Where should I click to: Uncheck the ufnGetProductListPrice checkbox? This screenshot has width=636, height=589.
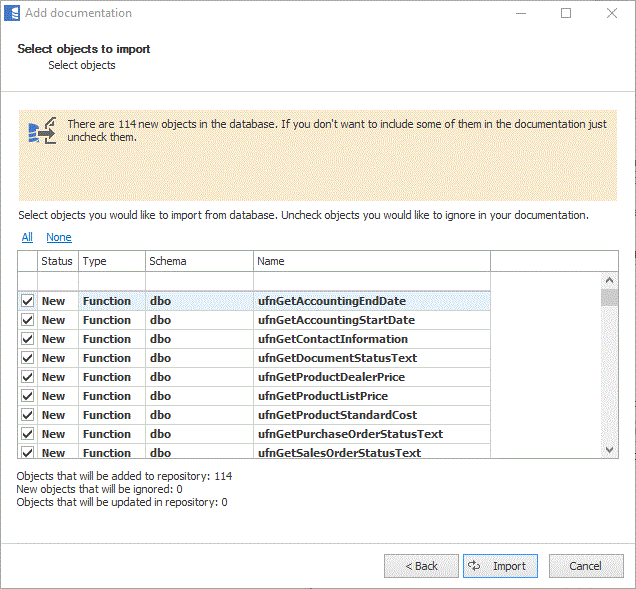(x=27, y=396)
